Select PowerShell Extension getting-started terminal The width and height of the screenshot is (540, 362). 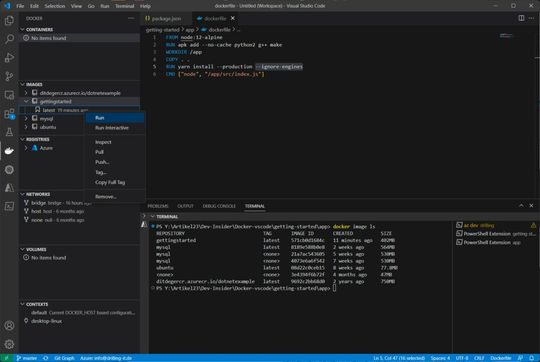[496, 234]
